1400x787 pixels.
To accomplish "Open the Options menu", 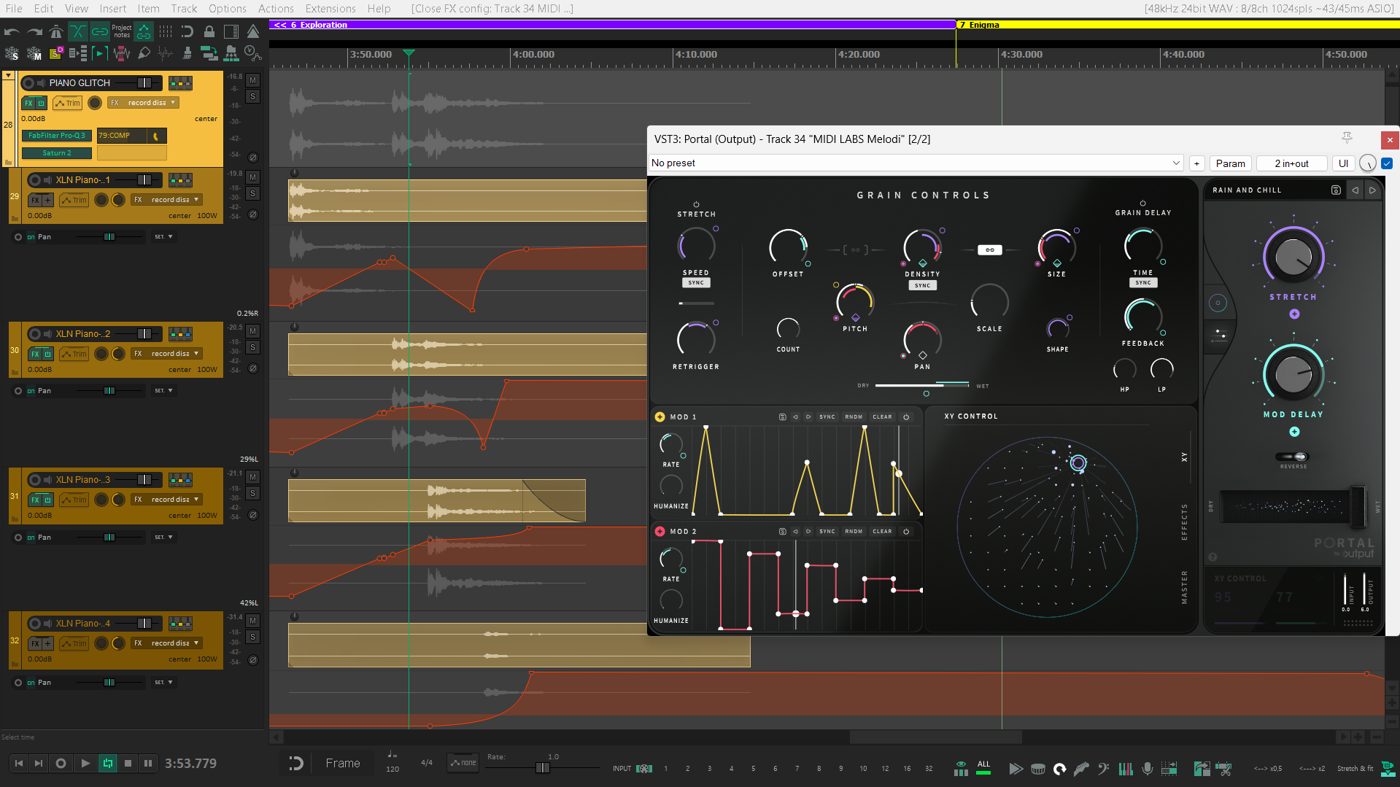I will (x=227, y=8).
